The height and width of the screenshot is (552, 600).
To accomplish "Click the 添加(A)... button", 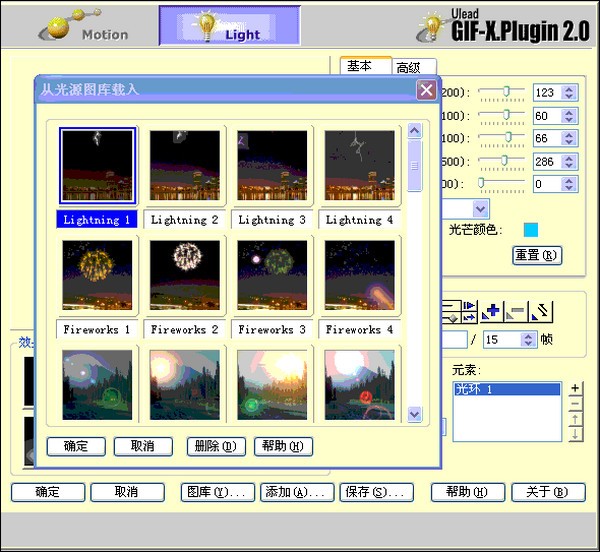I will [x=297, y=492].
